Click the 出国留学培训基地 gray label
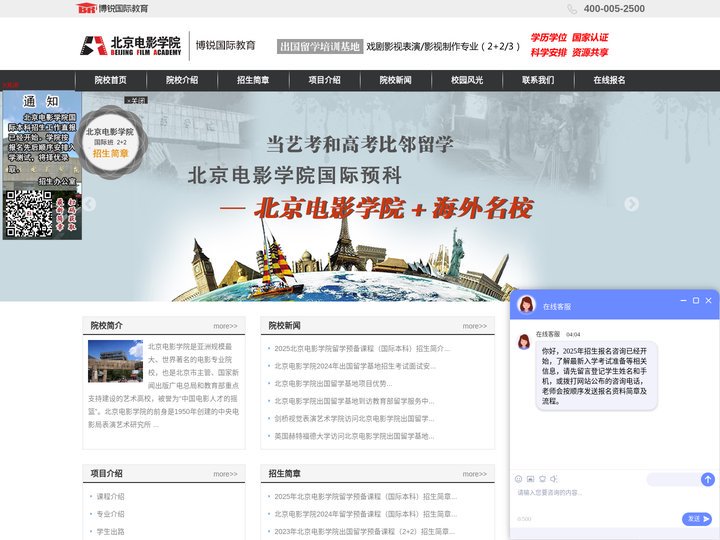The image size is (720, 540). pyautogui.click(x=320, y=46)
